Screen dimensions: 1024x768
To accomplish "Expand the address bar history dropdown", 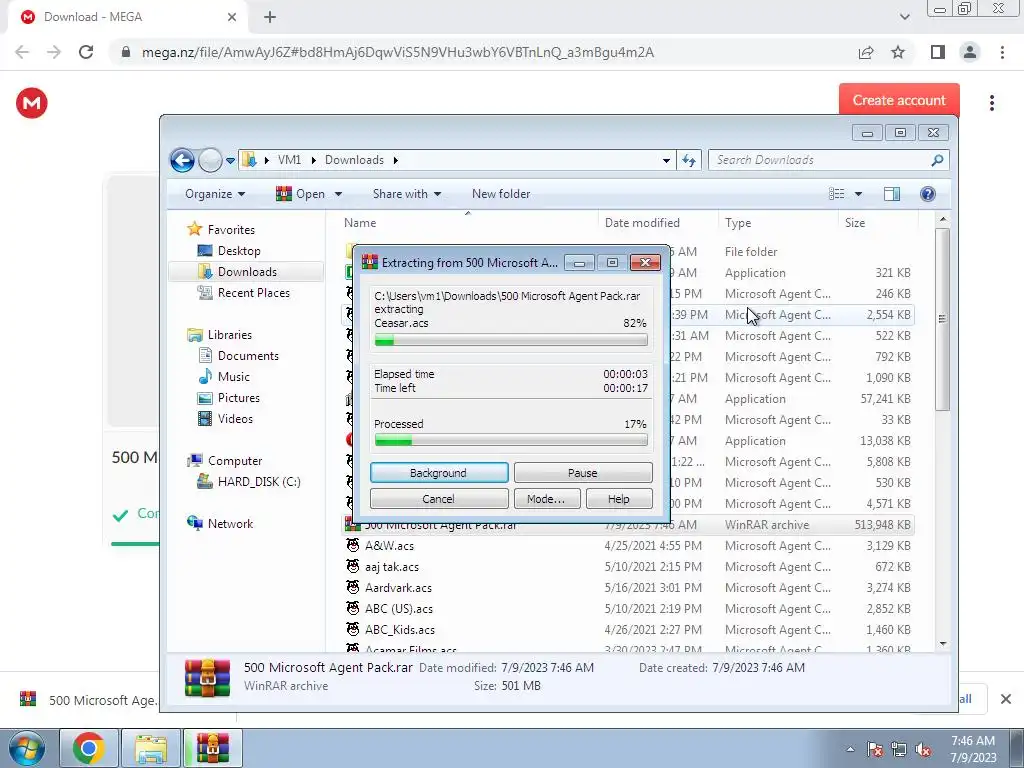I will [666, 160].
